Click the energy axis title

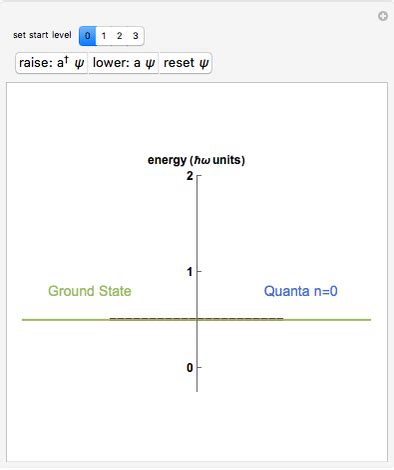[196, 160]
